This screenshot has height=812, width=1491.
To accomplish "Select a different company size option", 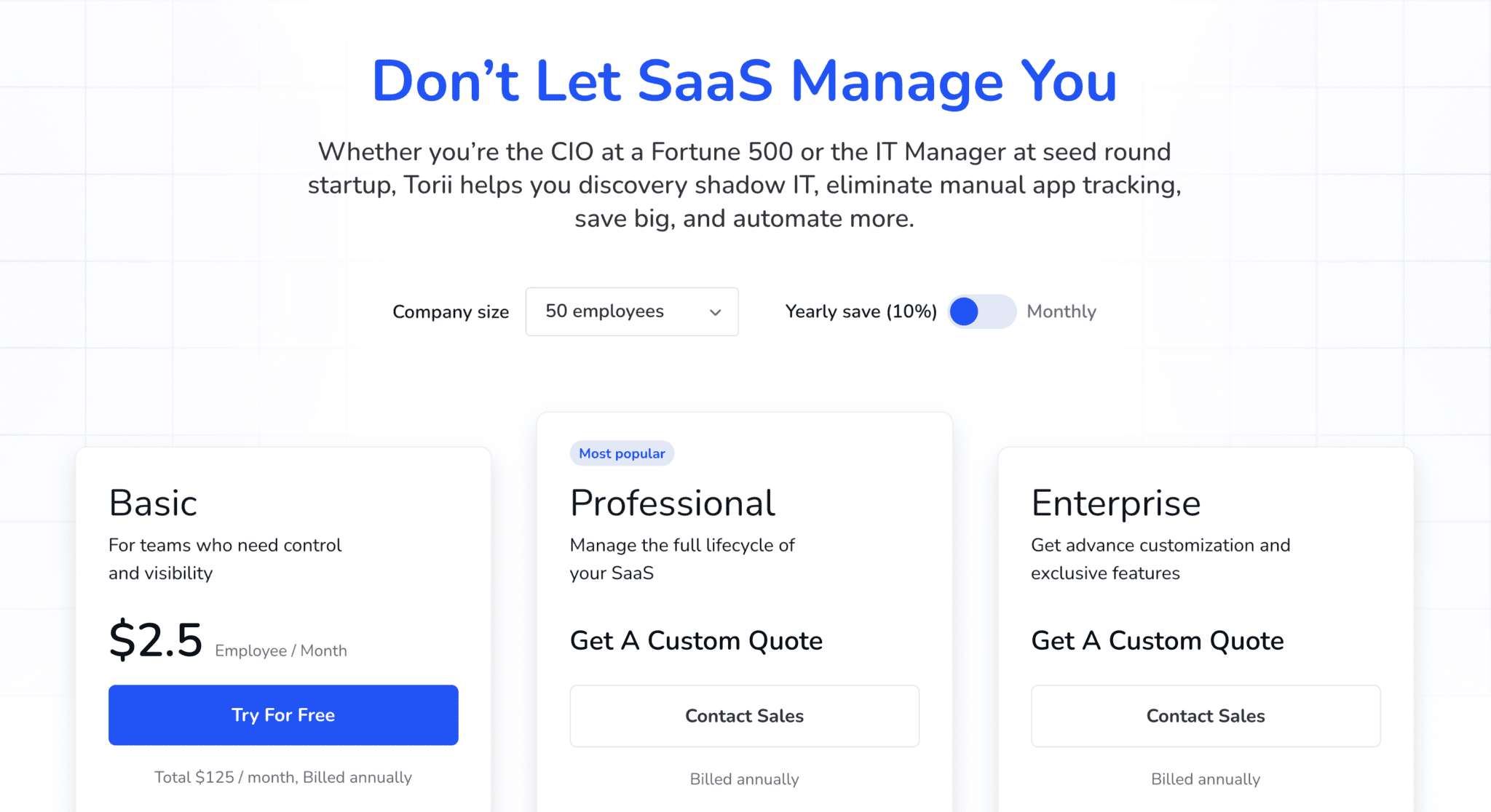I will [630, 311].
